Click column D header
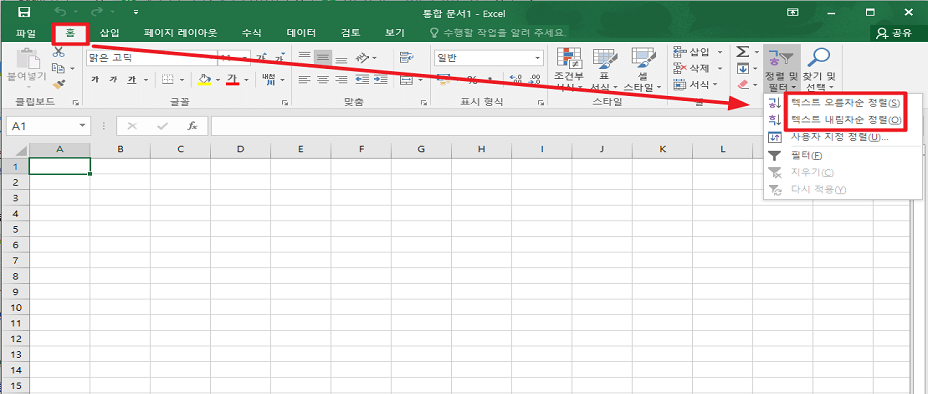Screen dimensions: 928x394 [240, 150]
